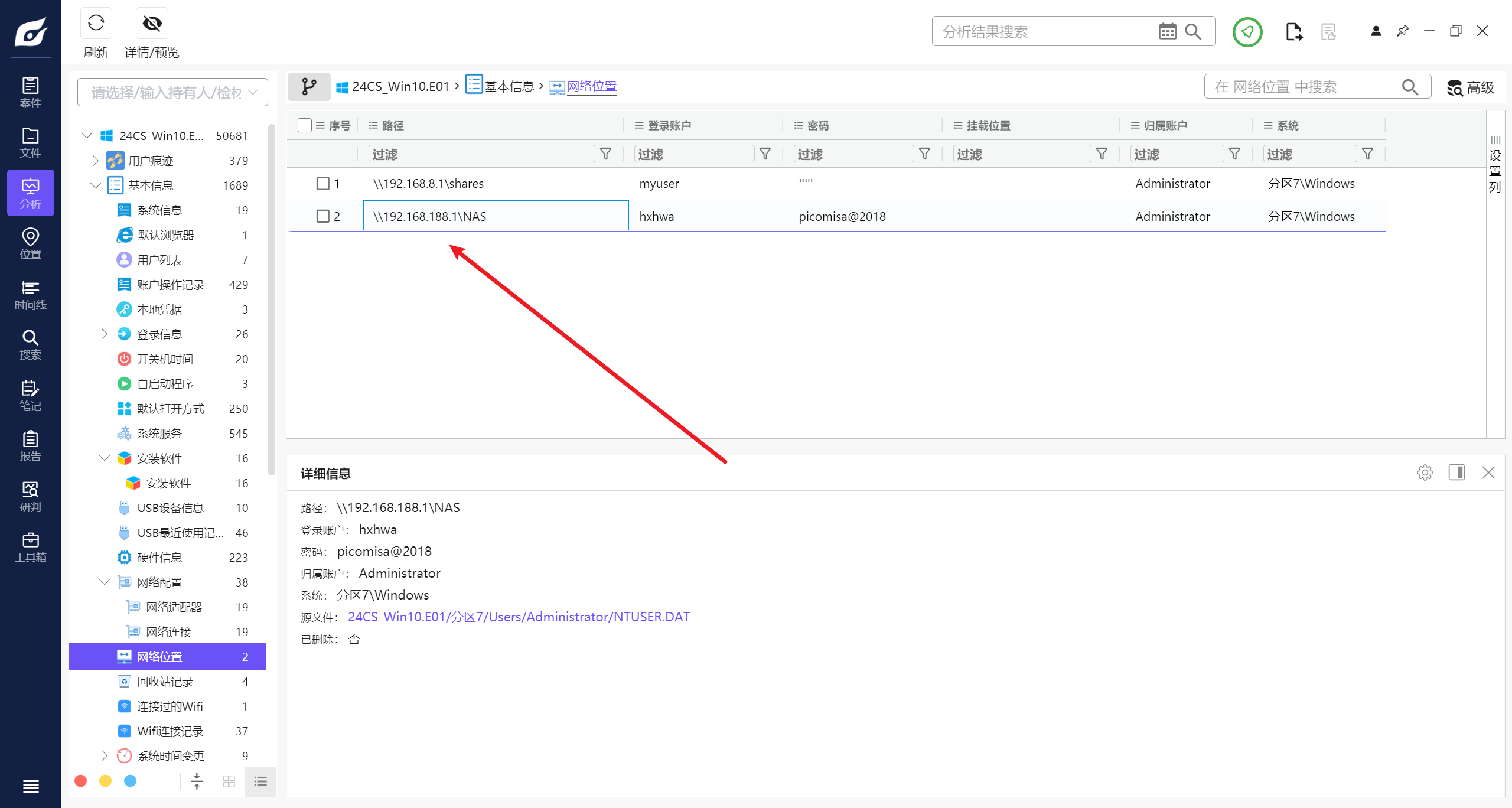Click the calendar icon in search box
The image size is (1512, 808).
point(1167,31)
